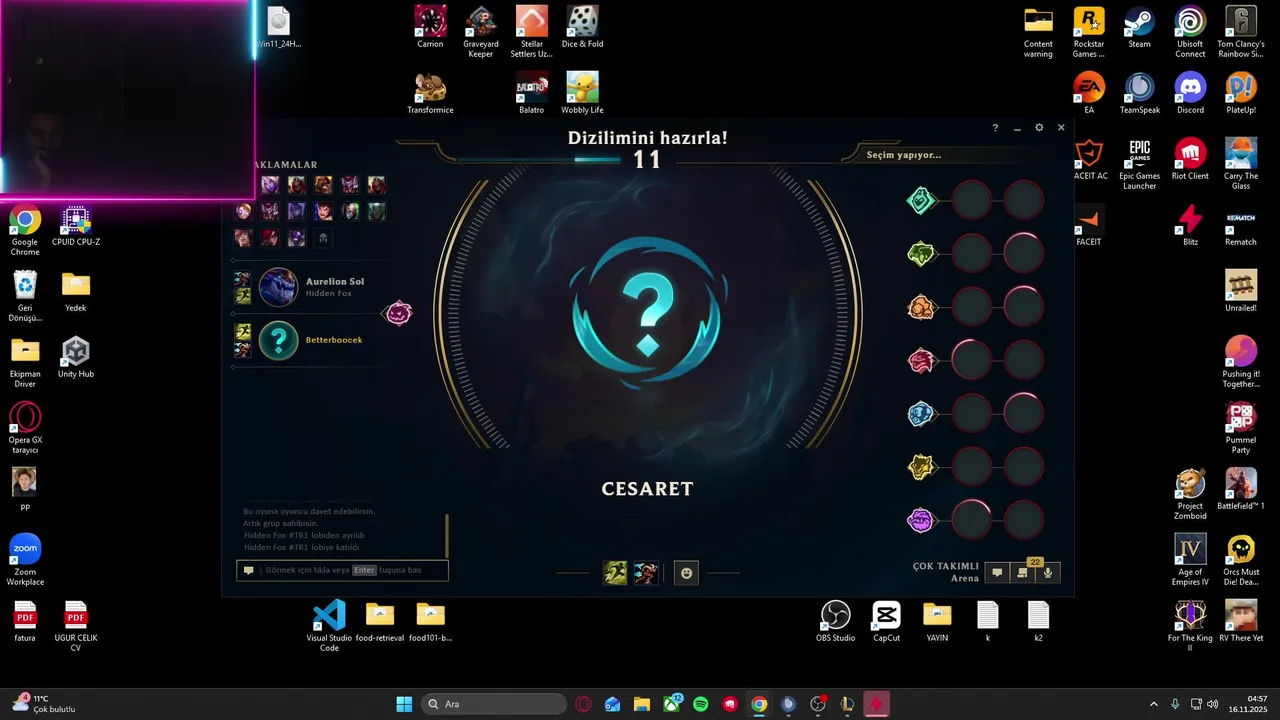Click the 'Seçim yapıyor...' status text
1280x720 pixels.
click(x=904, y=155)
